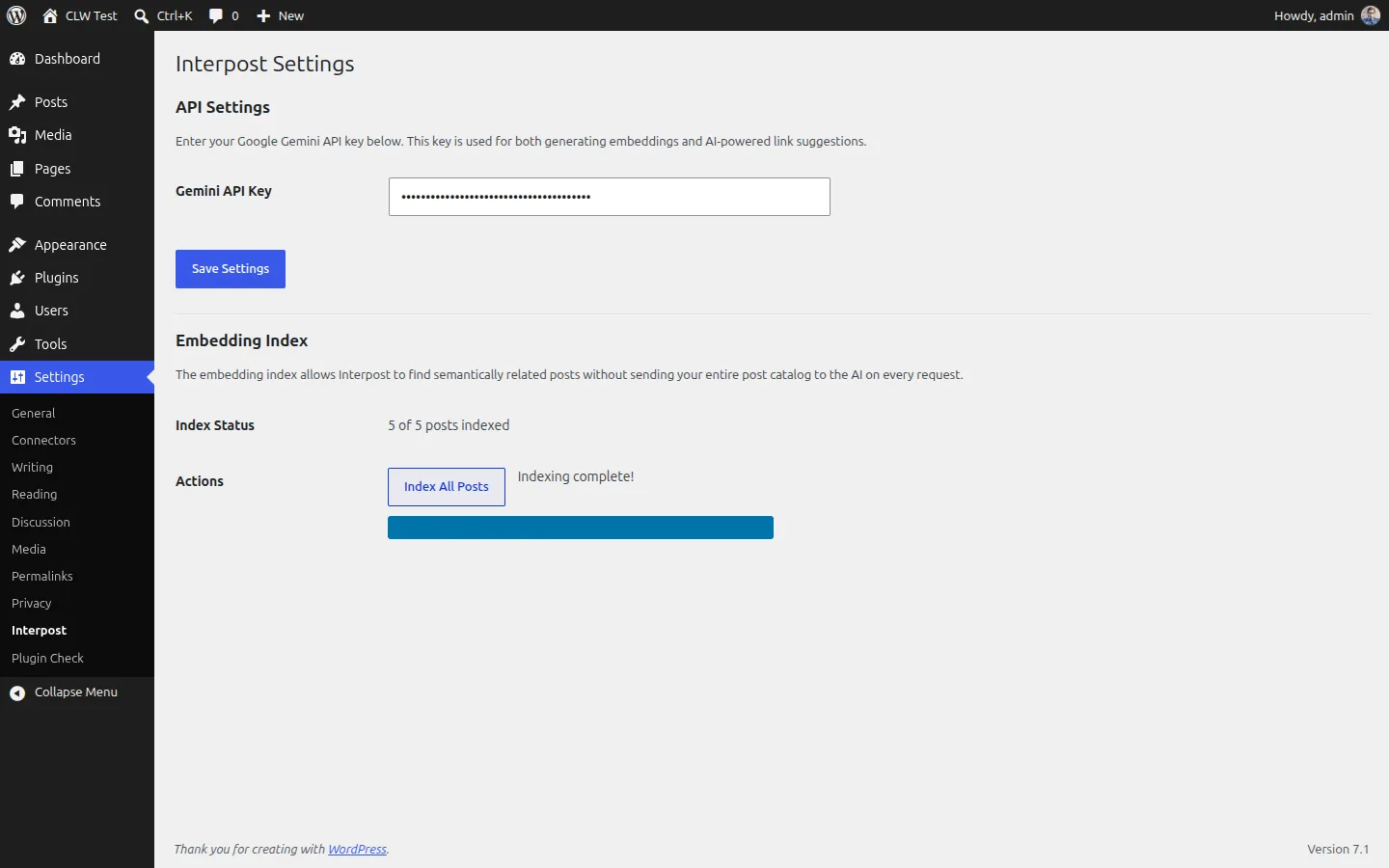
Task: Click the Save Settings button
Action: (x=231, y=269)
